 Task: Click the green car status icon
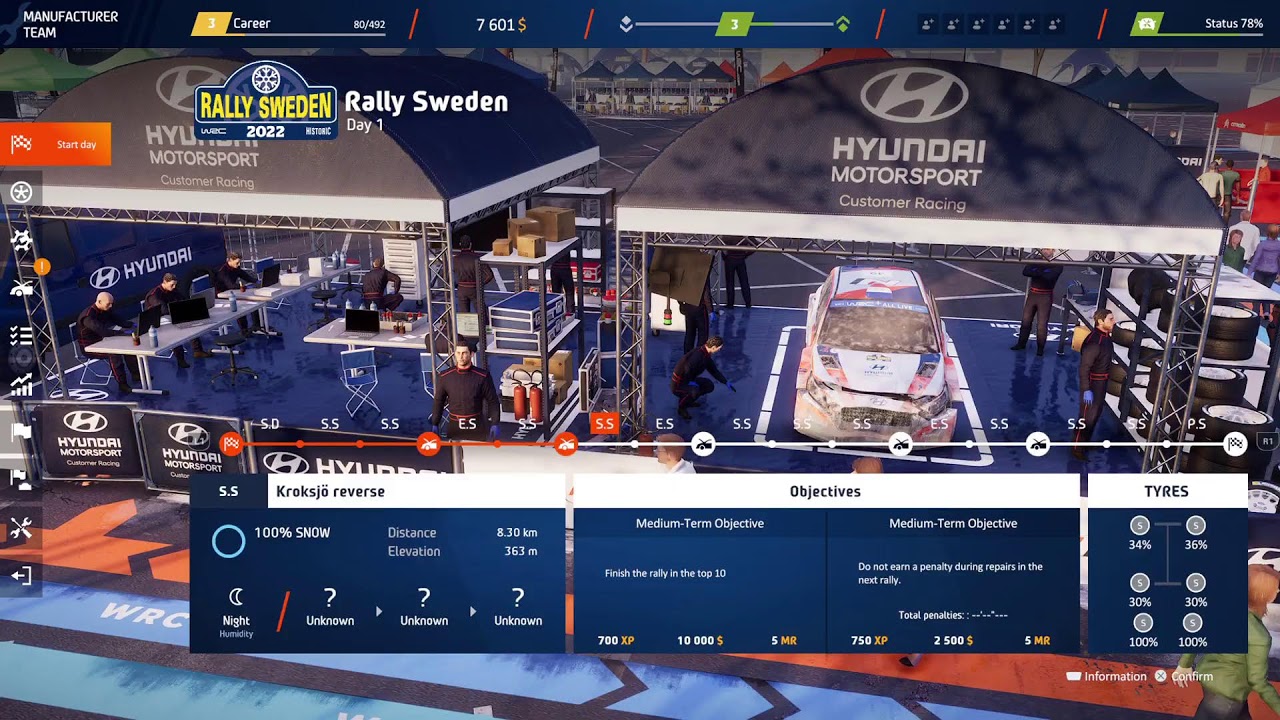point(1147,24)
